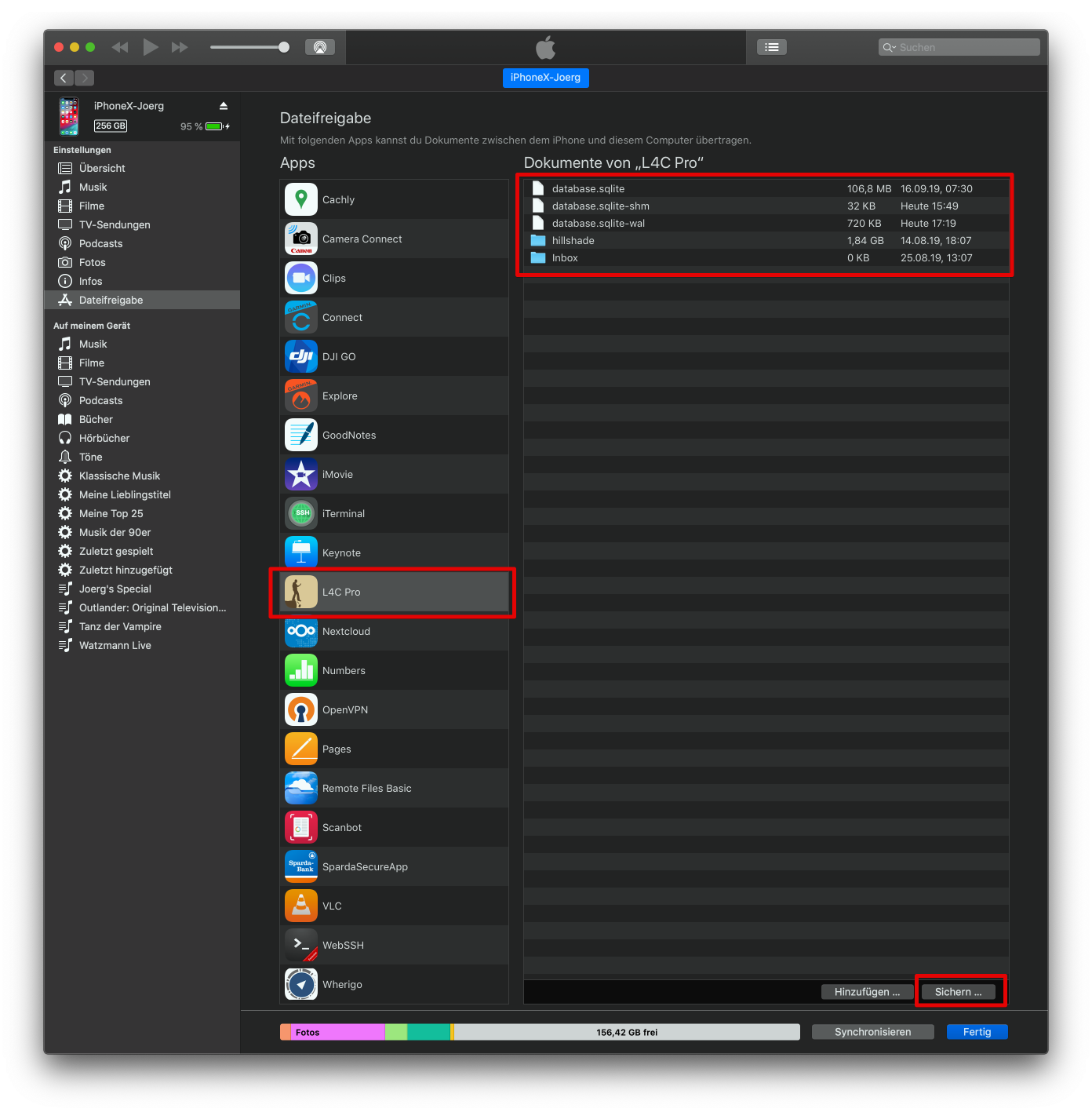Open Töne on the device

pyautogui.click(x=142, y=457)
